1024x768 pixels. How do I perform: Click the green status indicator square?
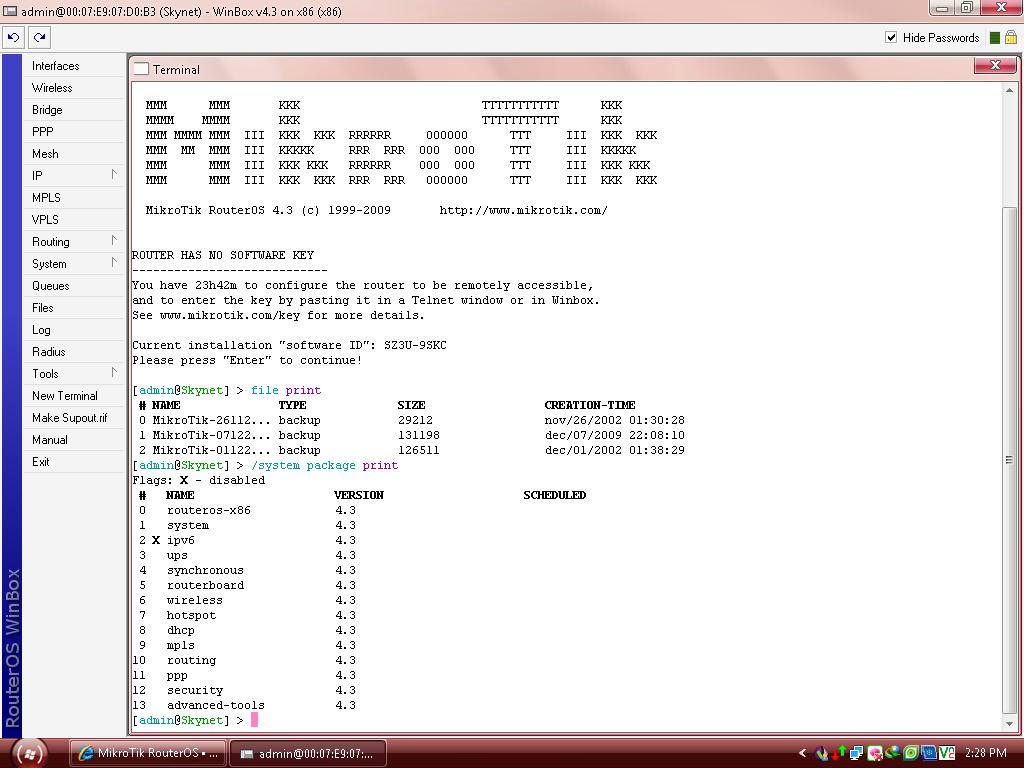[x=993, y=37]
